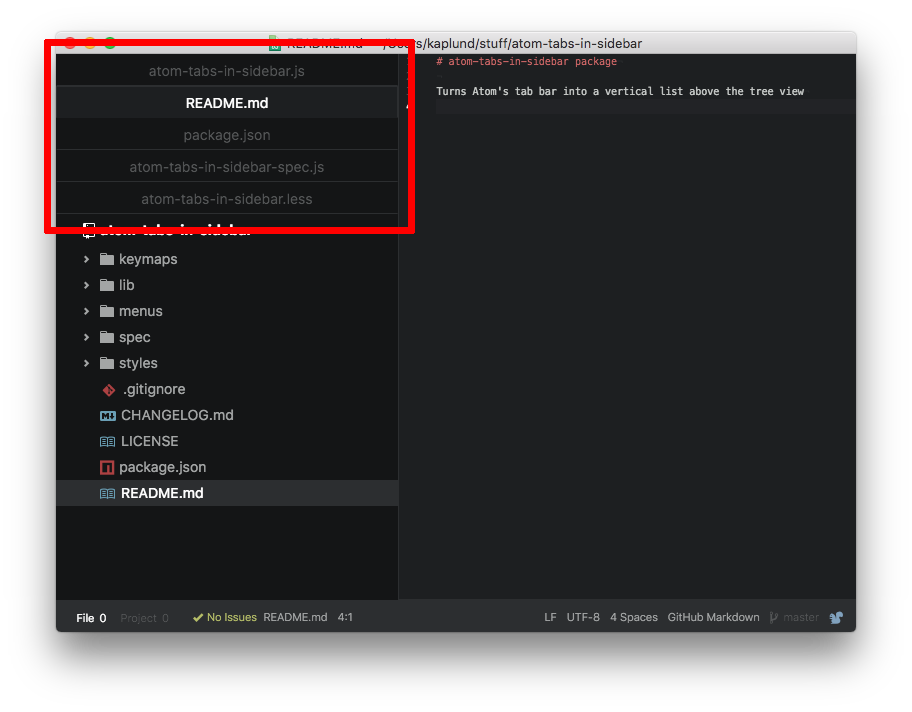Switch to atom-tabs-in-sidebar-spec.js tab
Image resolution: width=912 pixels, height=712 pixels.
(x=227, y=167)
